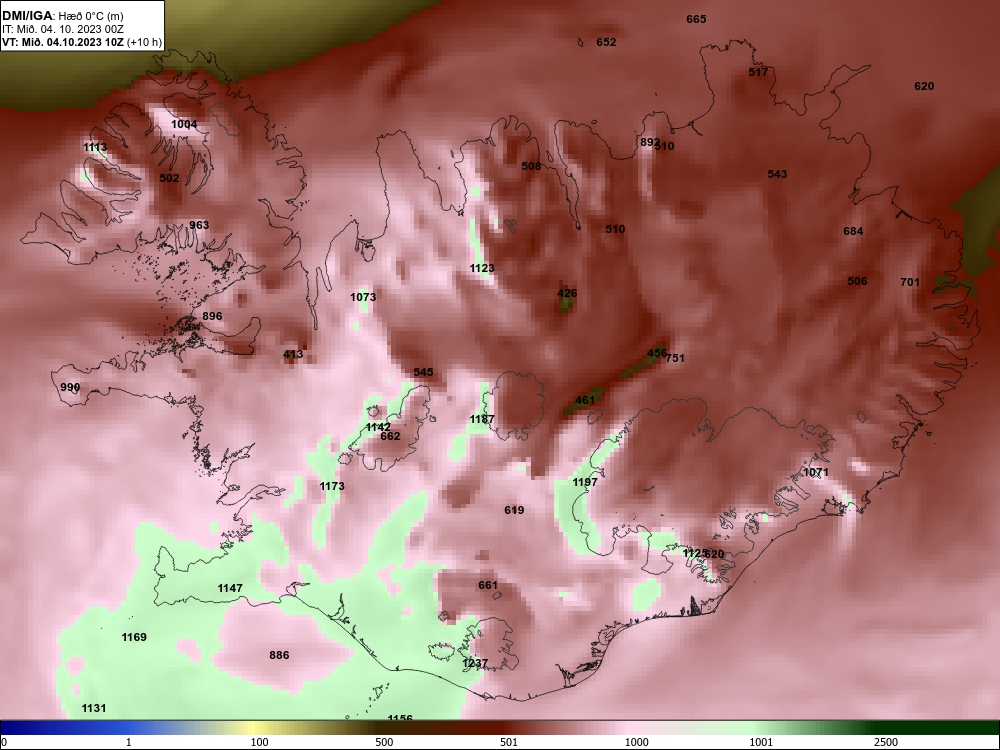1000x750 pixels.
Task: Select the 661 value on the southern glacier
Action: [488, 585]
